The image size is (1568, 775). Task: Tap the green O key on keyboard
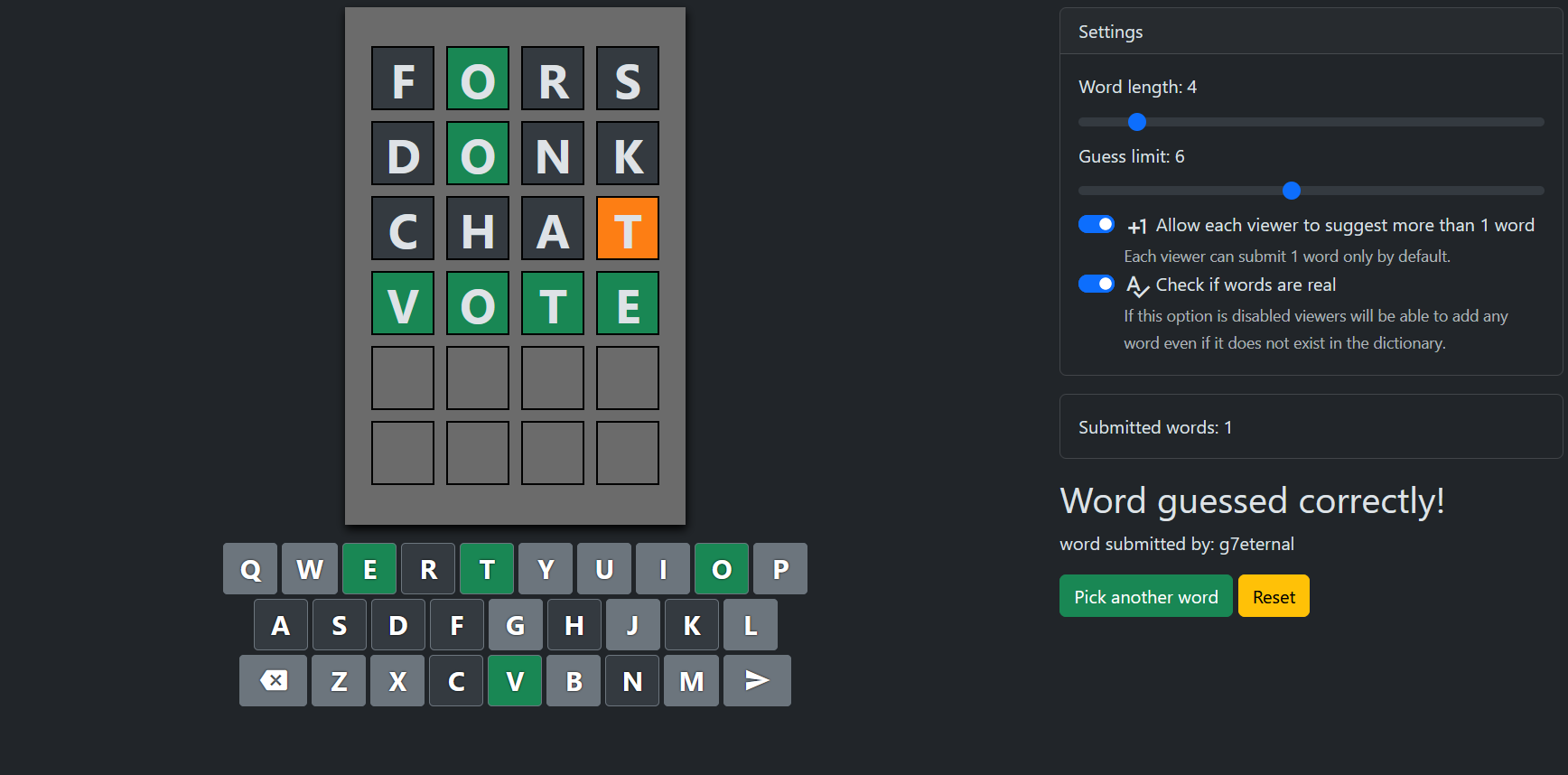(x=721, y=569)
